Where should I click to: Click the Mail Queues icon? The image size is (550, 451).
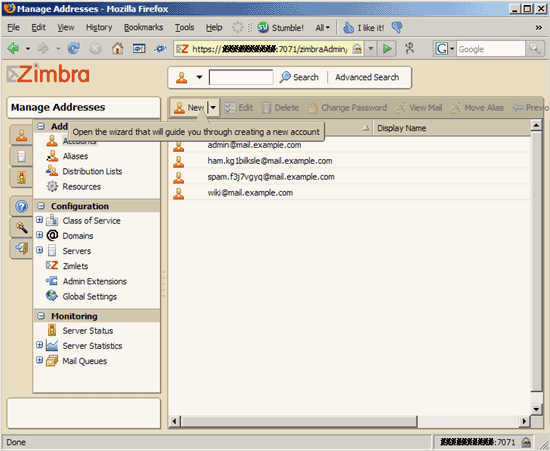coord(52,361)
